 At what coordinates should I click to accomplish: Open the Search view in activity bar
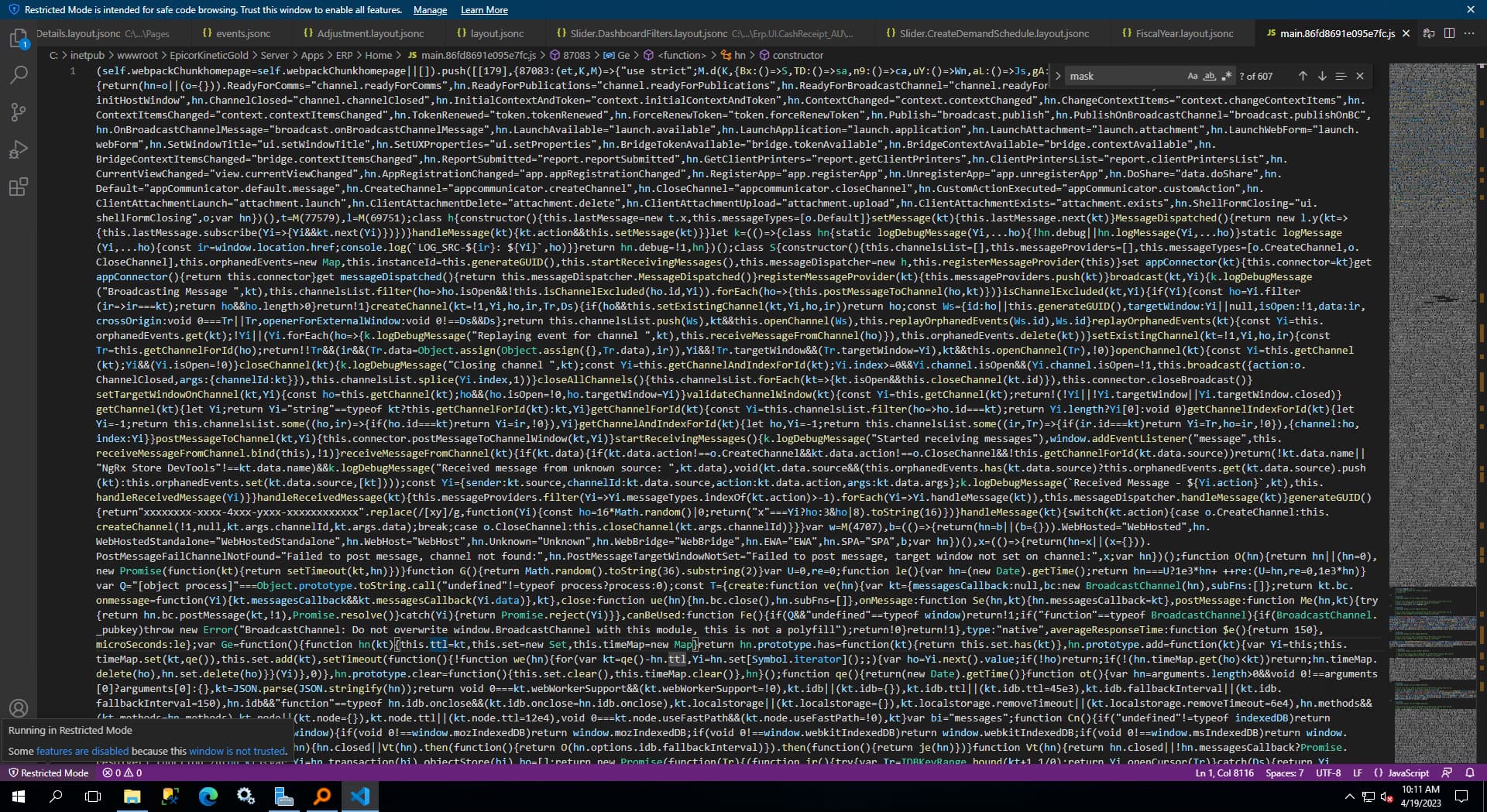click(x=19, y=75)
